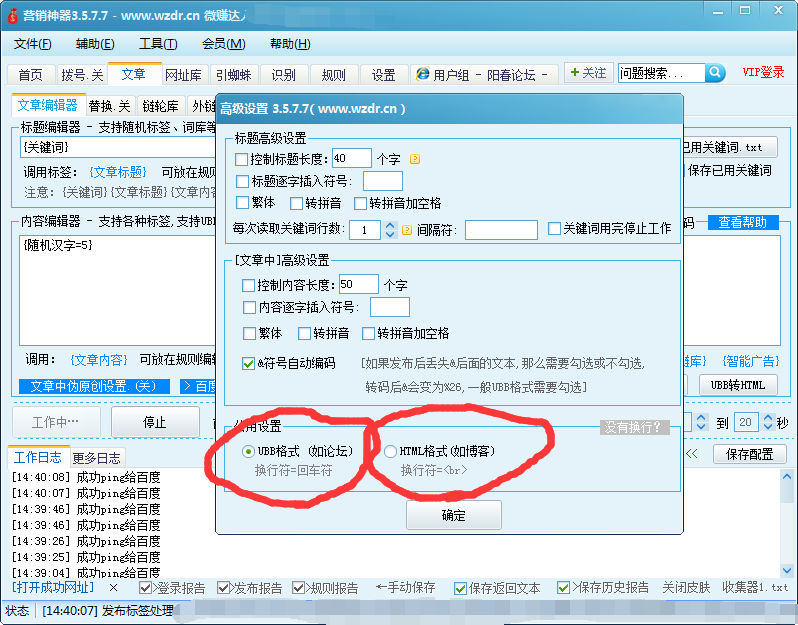798x625 pixels.
Task: Open the File menu
Action: [33, 44]
